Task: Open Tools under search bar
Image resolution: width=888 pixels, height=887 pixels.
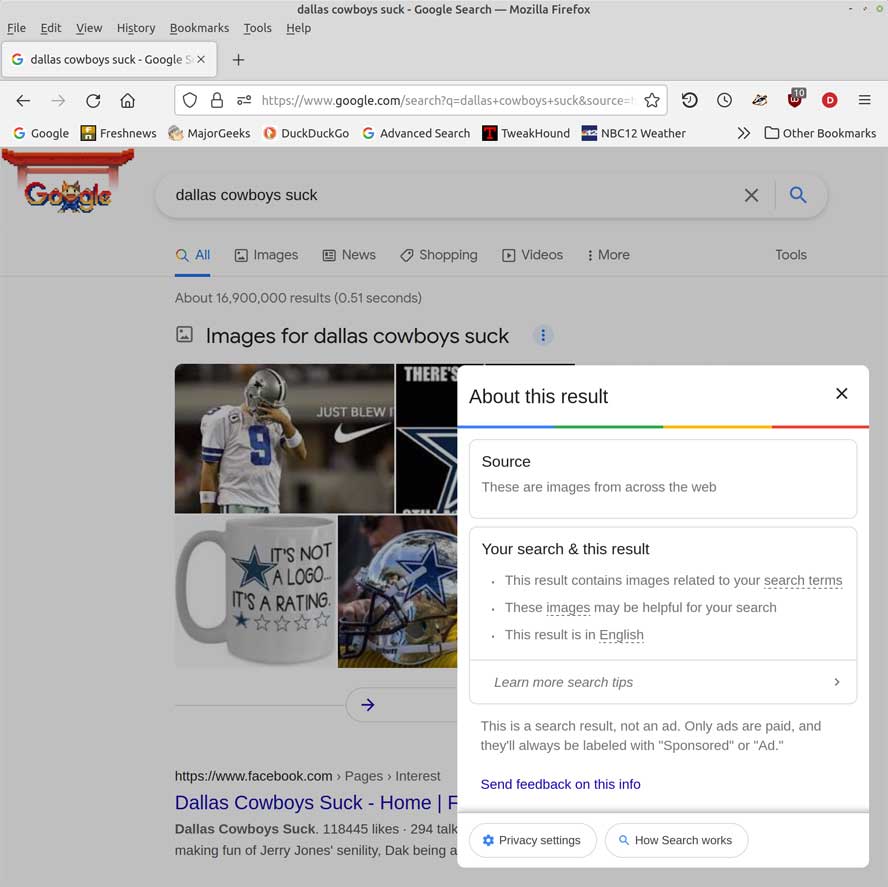Action: (791, 255)
